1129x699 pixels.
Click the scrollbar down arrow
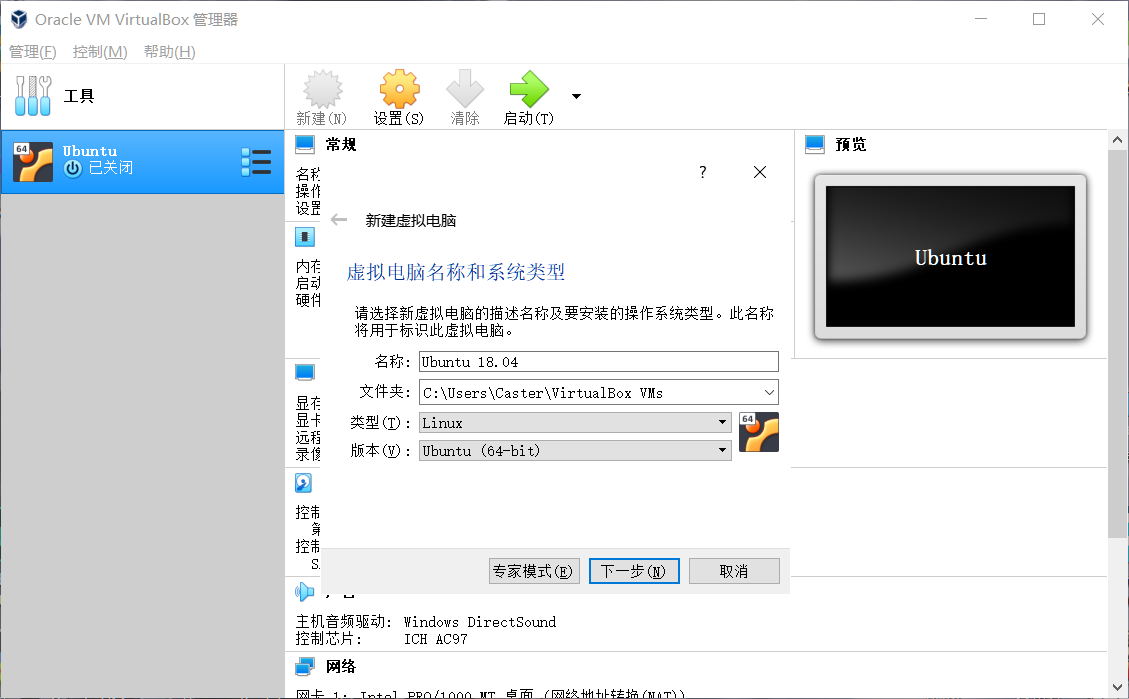click(x=1117, y=687)
